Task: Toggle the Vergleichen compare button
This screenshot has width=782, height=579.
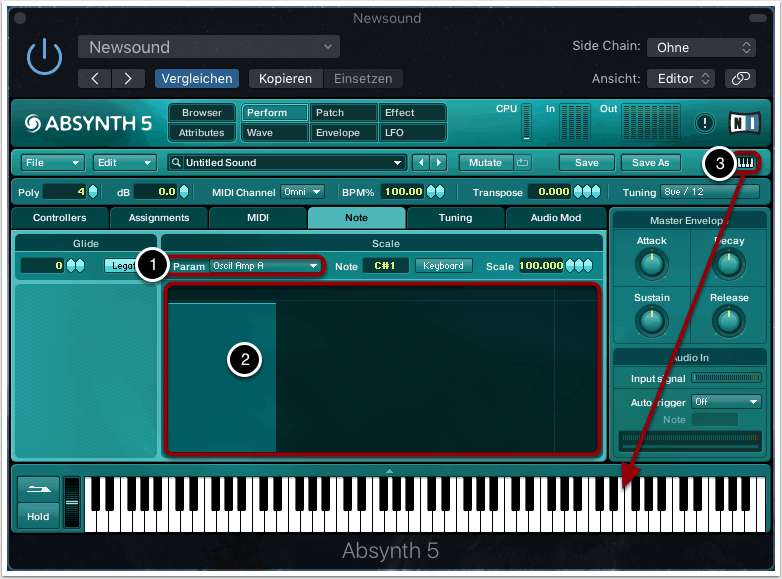Action: (196, 78)
